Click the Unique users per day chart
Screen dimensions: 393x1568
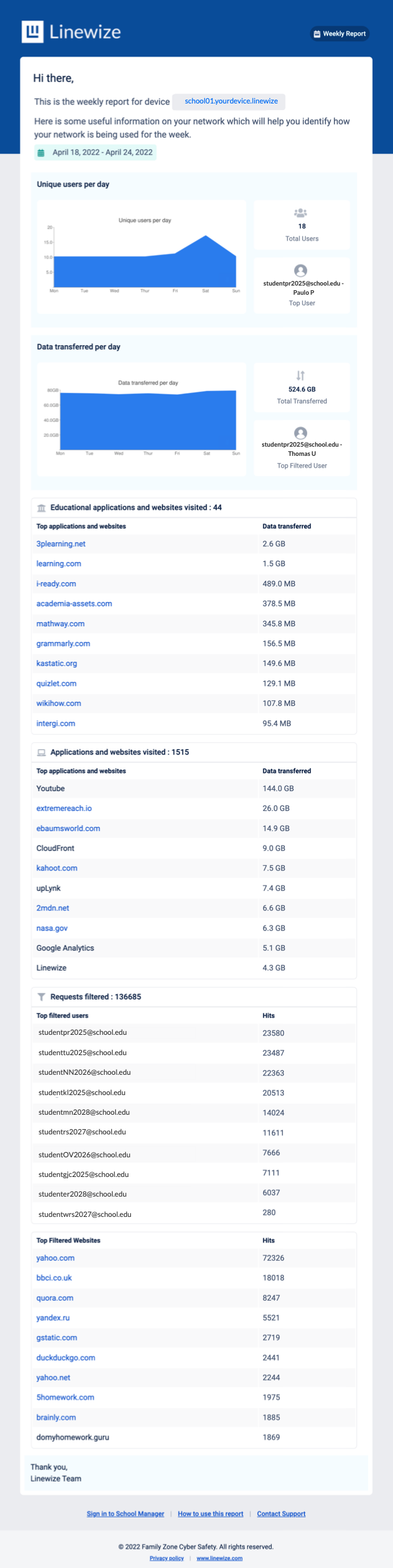tap(141, 257)
